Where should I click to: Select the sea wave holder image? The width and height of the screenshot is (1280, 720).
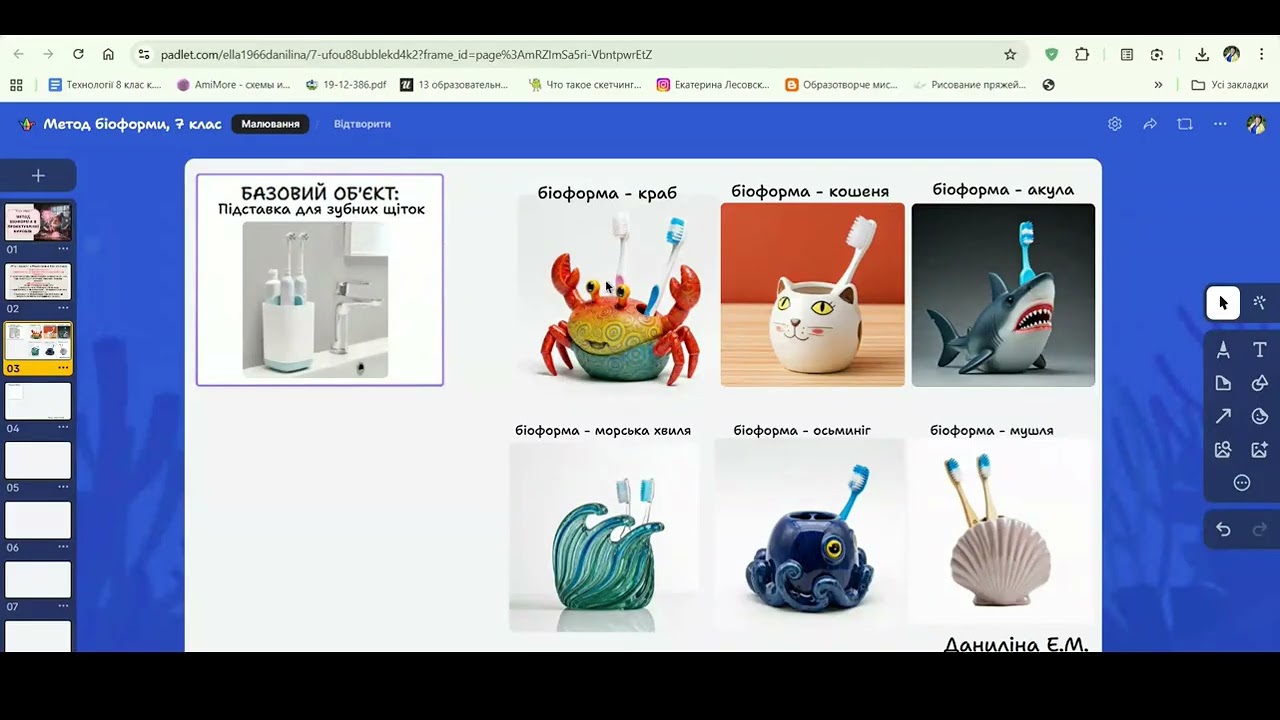pyautogui.click(x=603, y=537)
